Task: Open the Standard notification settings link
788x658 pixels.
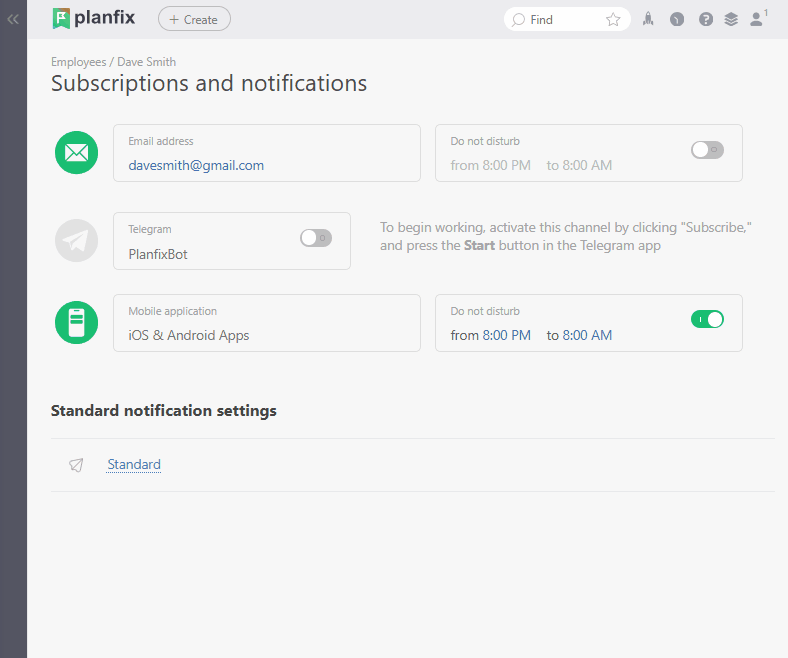Action: coord(134,465)
